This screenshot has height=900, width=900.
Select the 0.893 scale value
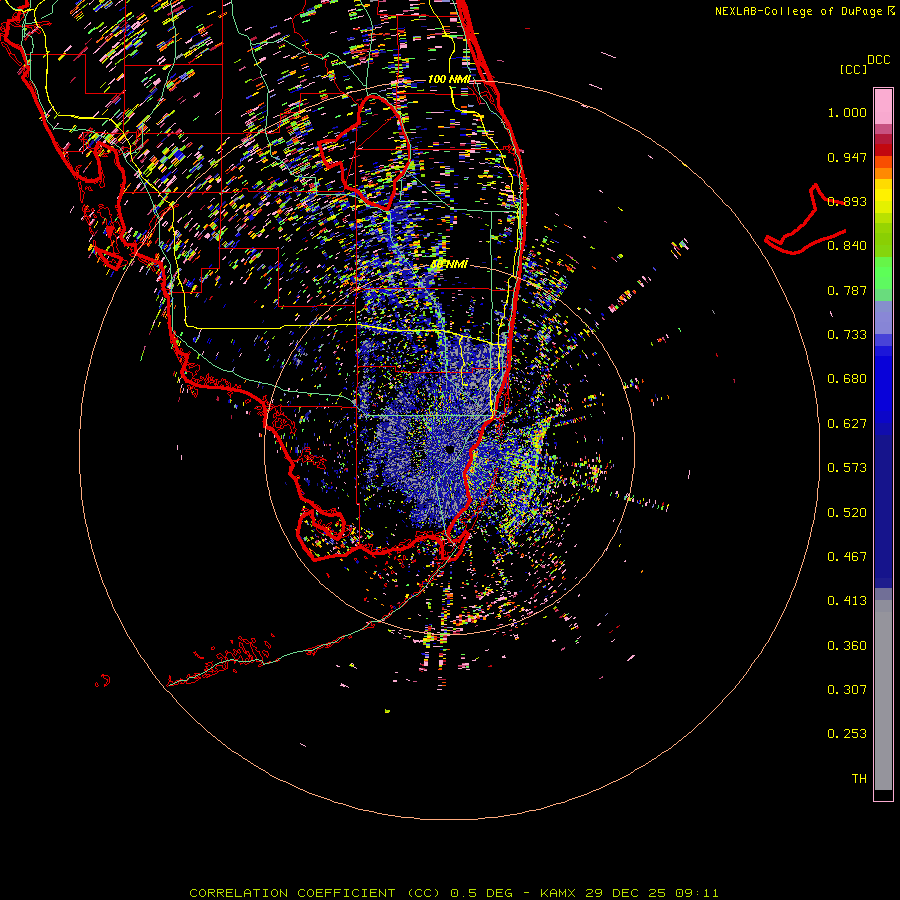(847, 201)
